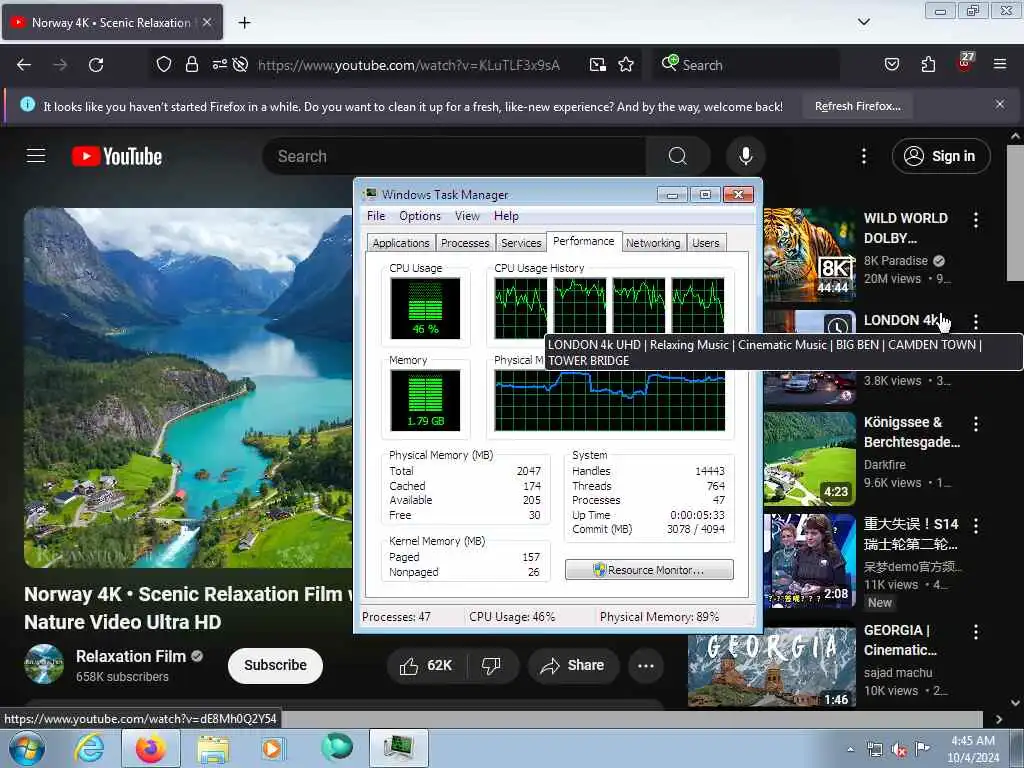Open YouTube guide hamburger menu
The image size is (1024, 768).
click(x=36, y=156)
